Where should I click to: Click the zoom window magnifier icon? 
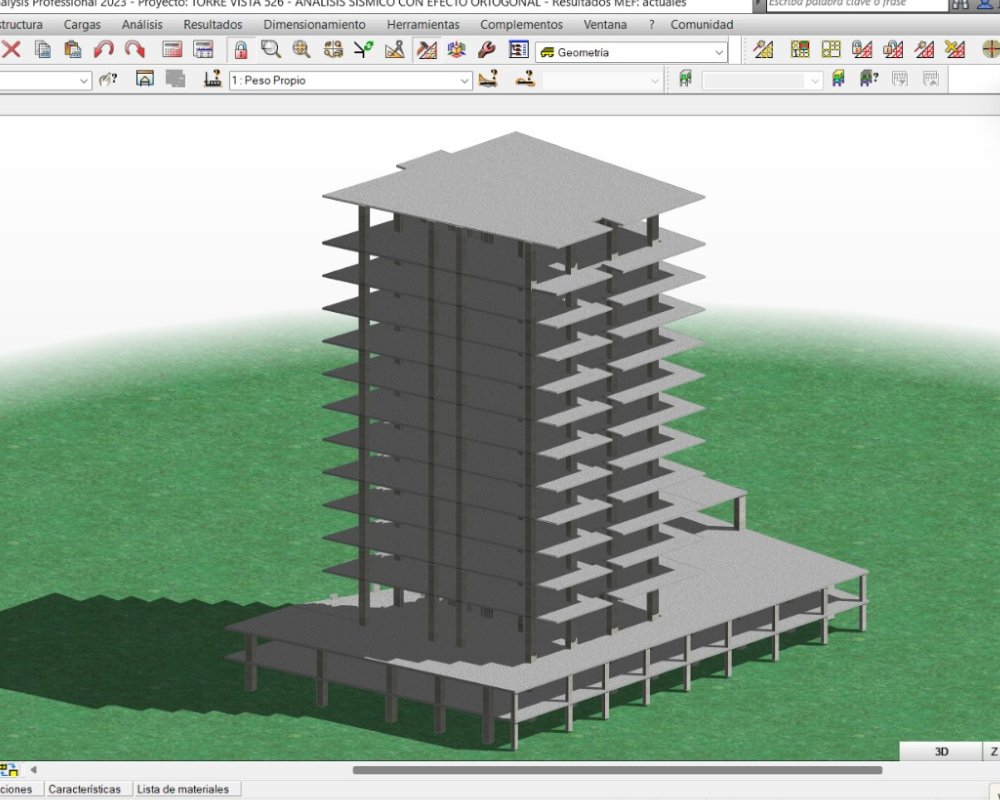270,50
